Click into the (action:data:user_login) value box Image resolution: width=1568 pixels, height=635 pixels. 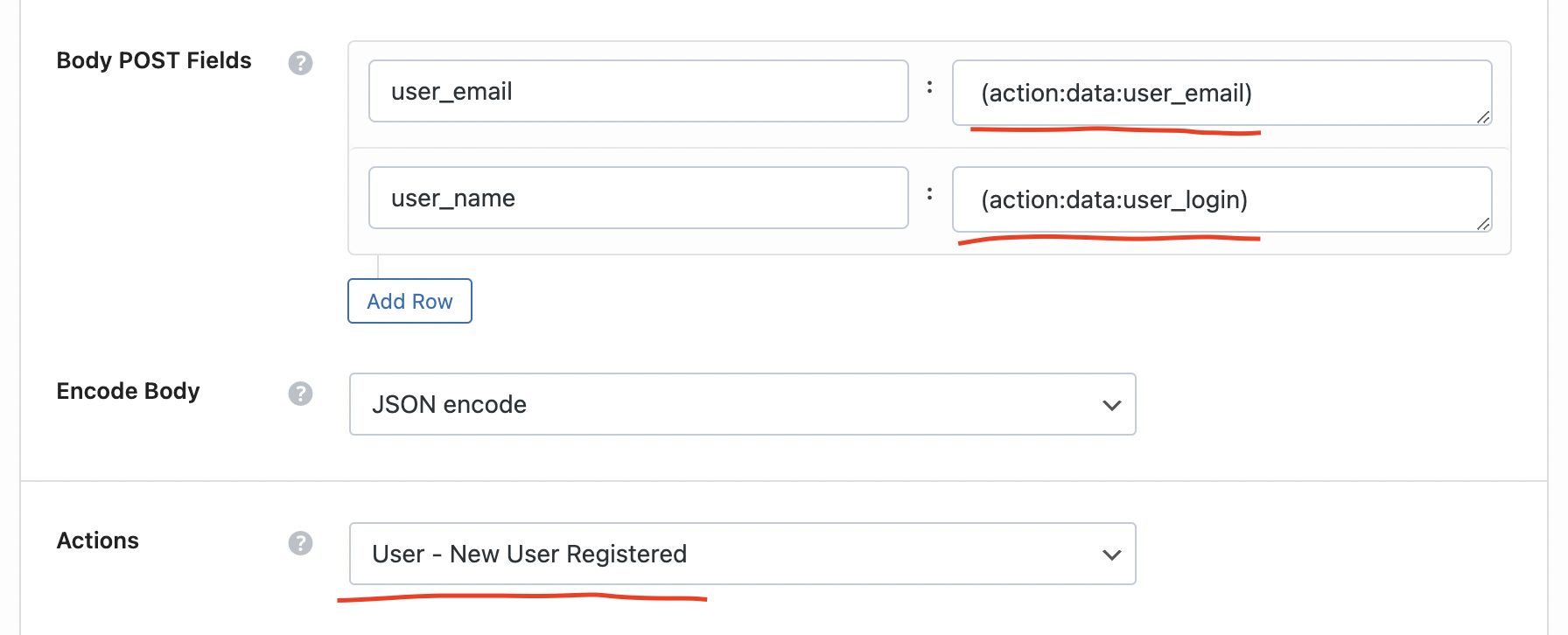[1221, 199]
